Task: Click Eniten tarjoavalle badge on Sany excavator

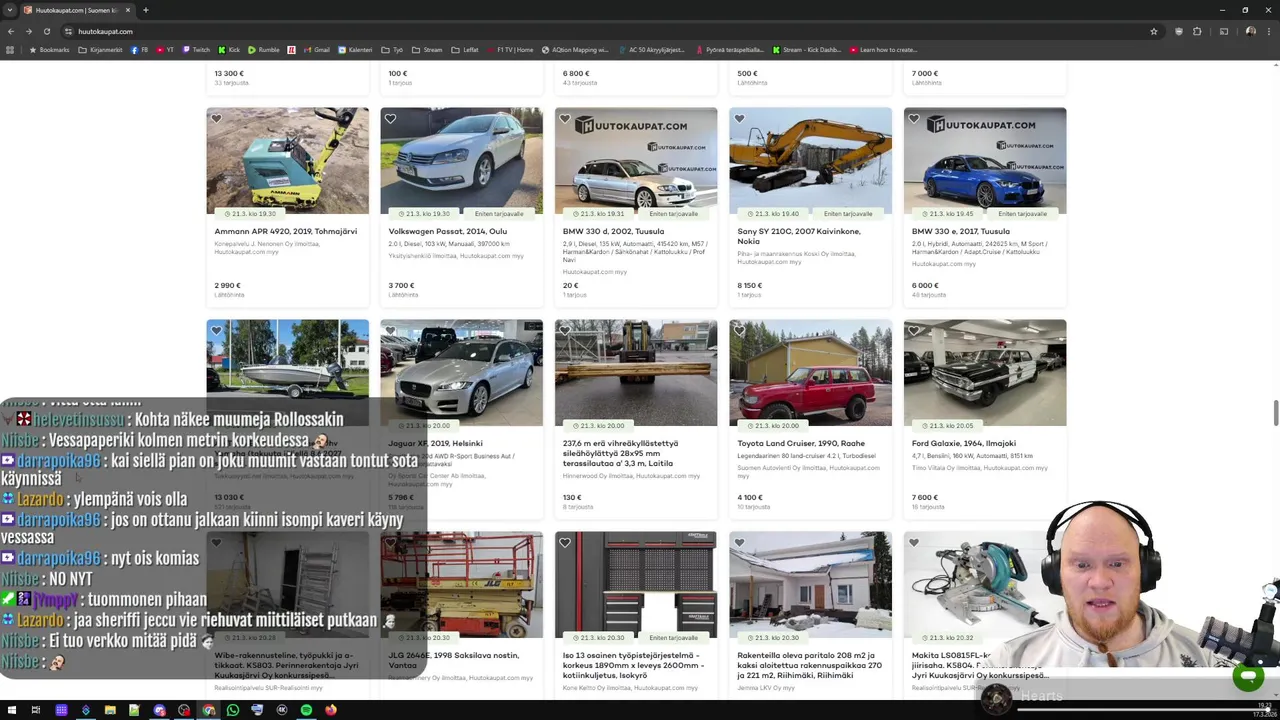Action: pyautogui.click(x=848, y=213)
